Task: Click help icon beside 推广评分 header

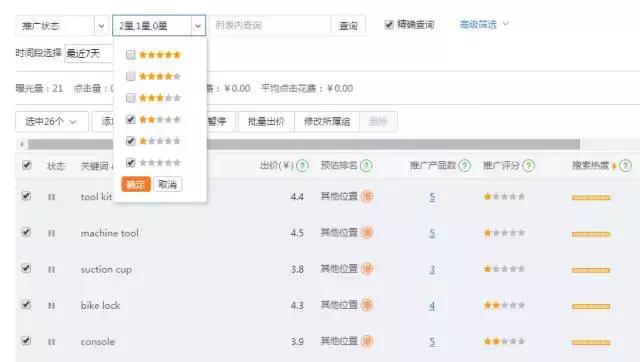Action: tap(528, 165)
